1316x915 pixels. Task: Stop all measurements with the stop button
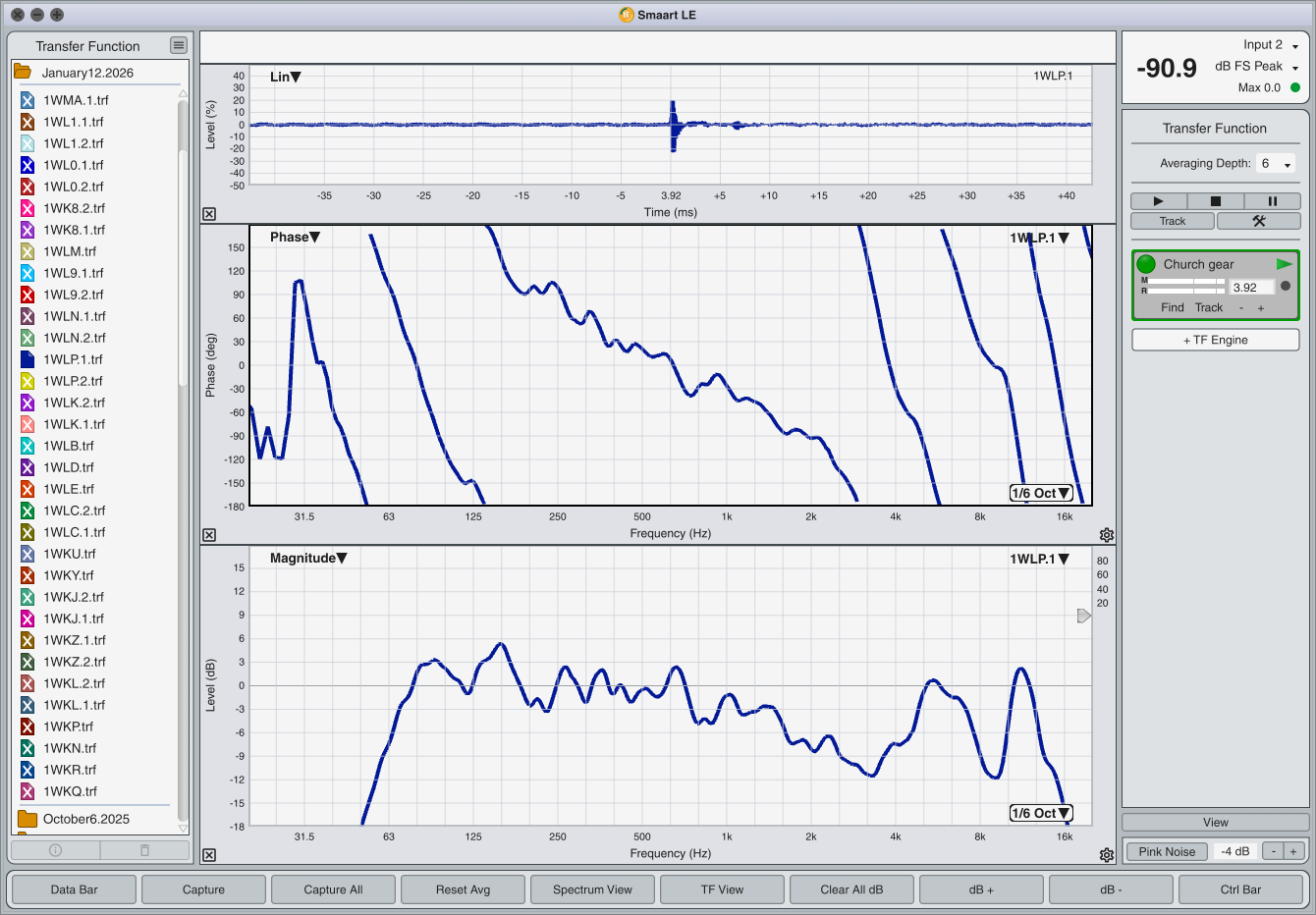1215,201
